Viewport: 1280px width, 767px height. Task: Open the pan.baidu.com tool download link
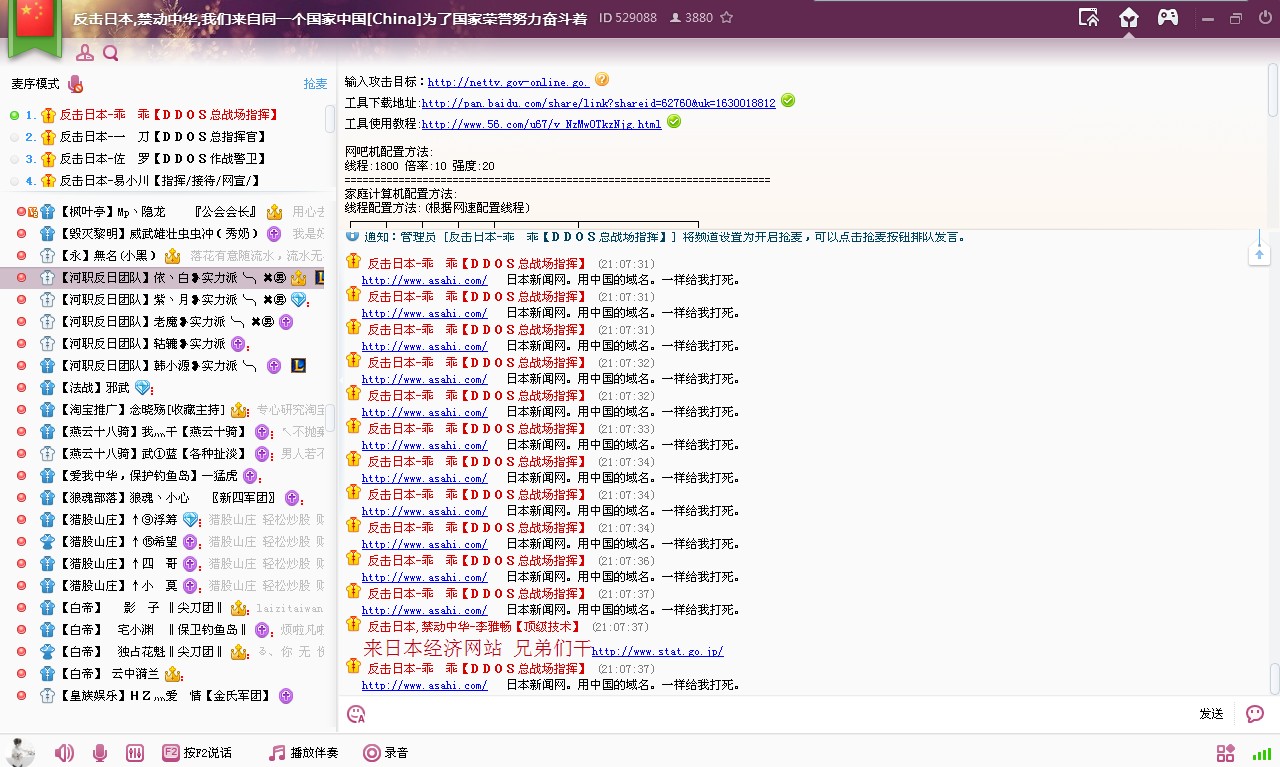coord(598,104)
